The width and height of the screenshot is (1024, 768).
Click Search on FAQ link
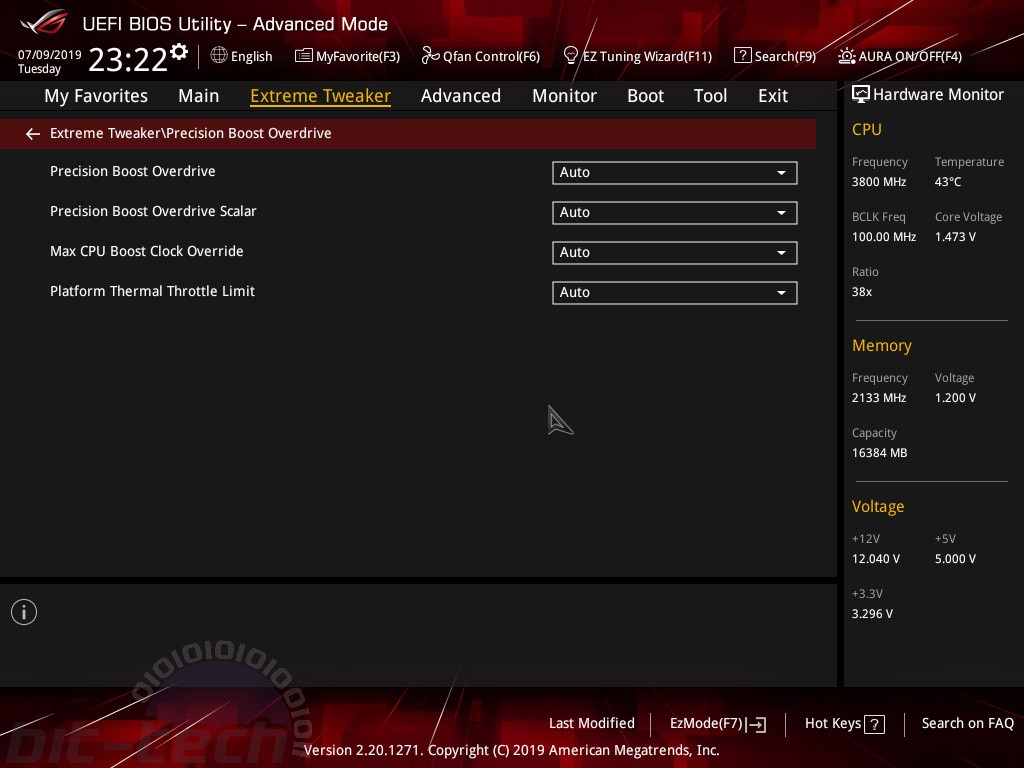pyautogui.click(x=967, y=723)
